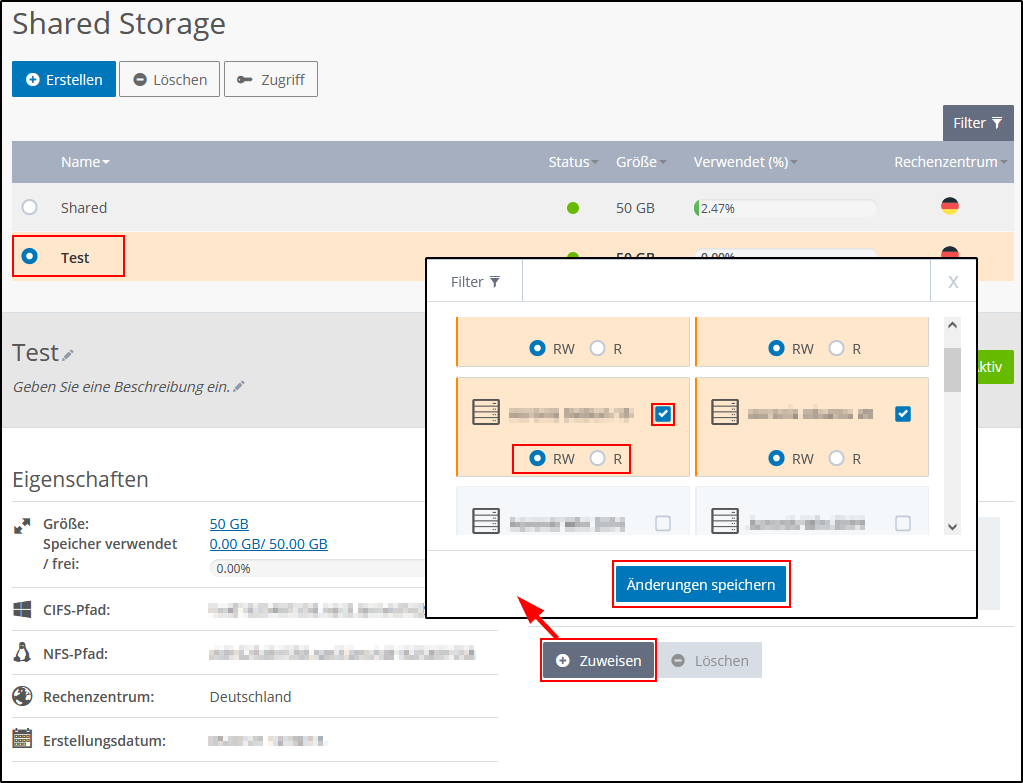Select R in the middle-right server card
The width and height of the screenshot is (1023, 783).
click(836, 458)
